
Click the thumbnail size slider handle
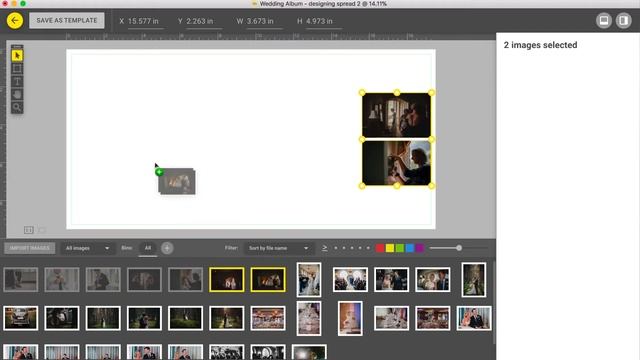pos(459,248)
